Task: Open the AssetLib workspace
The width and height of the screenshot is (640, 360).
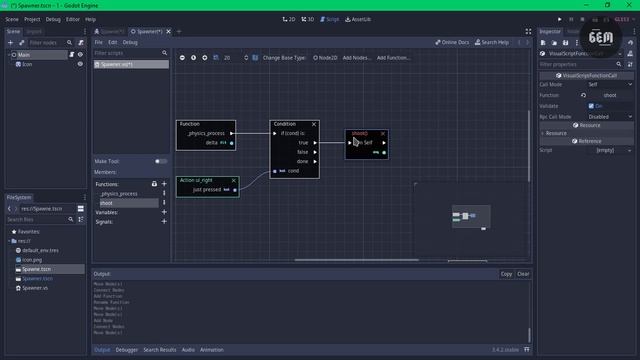Action: [358, 19]
